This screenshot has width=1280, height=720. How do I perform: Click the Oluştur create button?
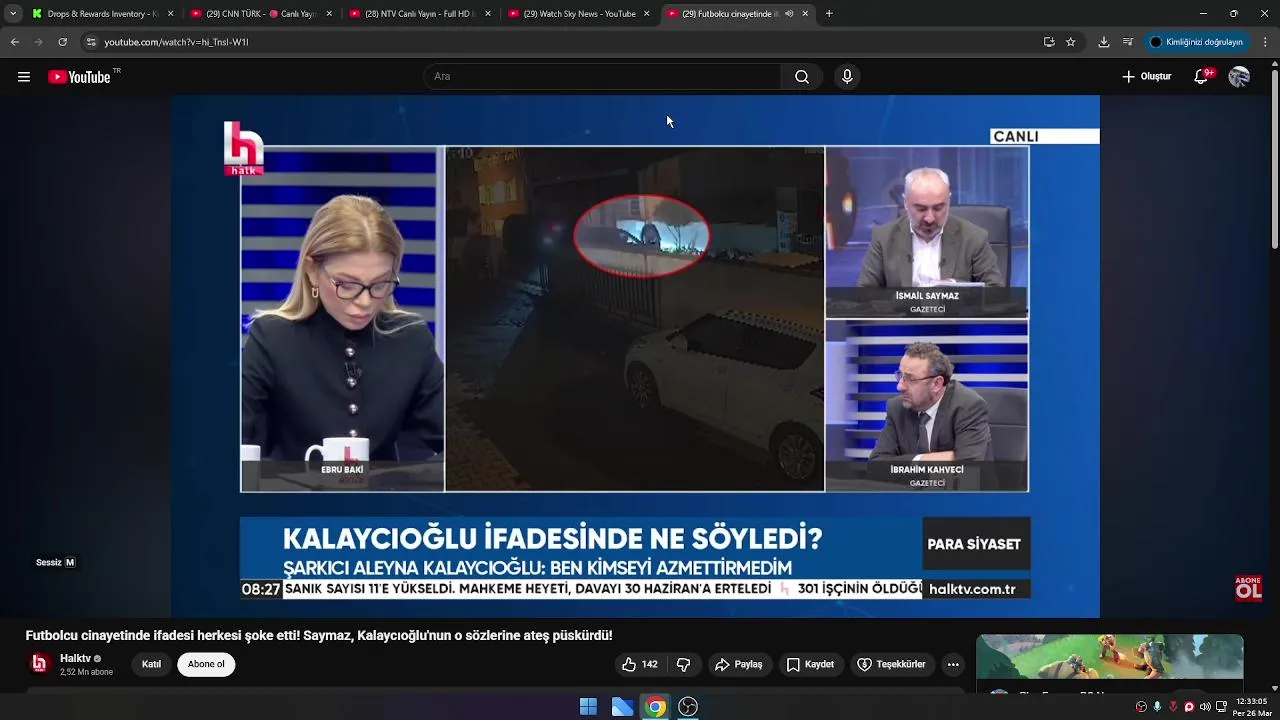[x=1147, y=77]
